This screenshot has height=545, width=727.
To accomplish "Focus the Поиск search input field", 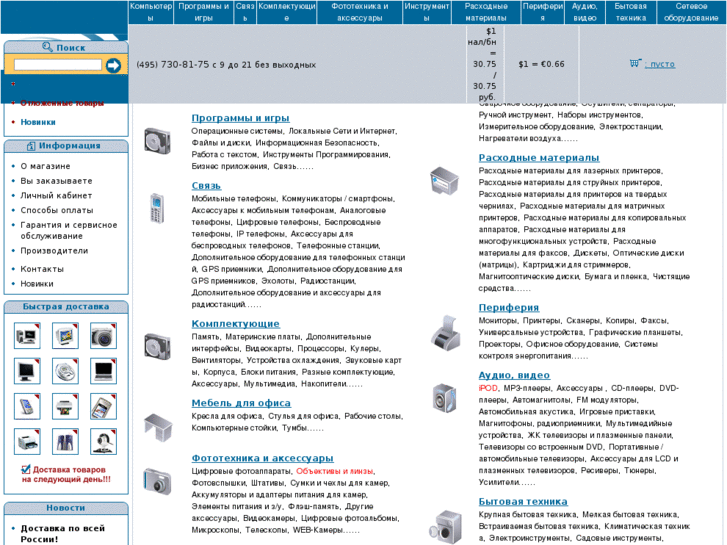I will [x=58, y=64].
